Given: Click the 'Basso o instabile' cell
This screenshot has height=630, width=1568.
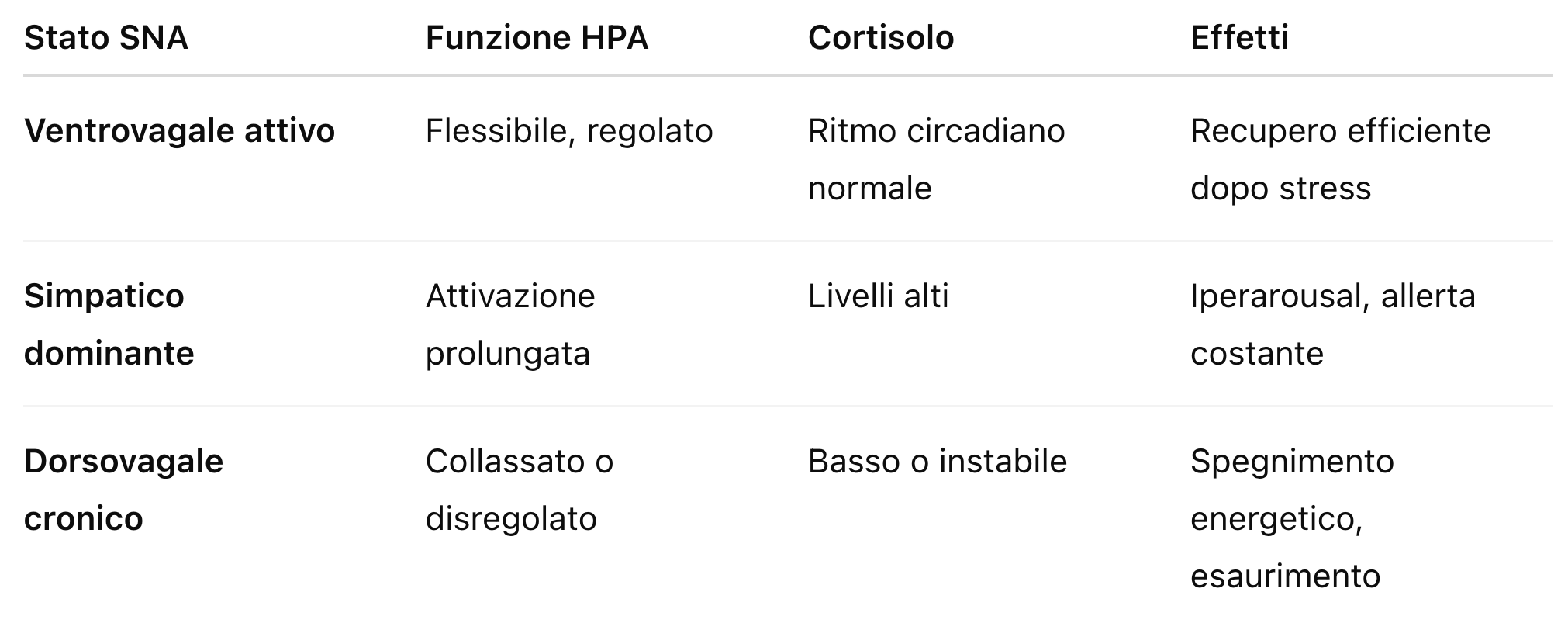Looking at the screenshot, I should (937, 462).
